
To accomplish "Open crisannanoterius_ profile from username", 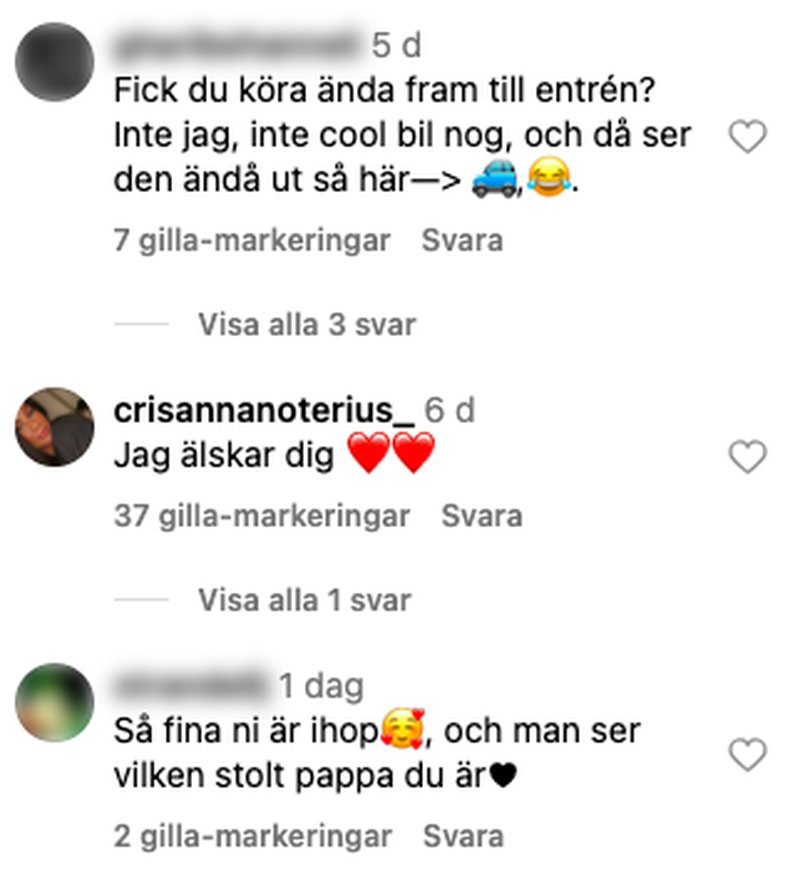I will click(264, 410).
